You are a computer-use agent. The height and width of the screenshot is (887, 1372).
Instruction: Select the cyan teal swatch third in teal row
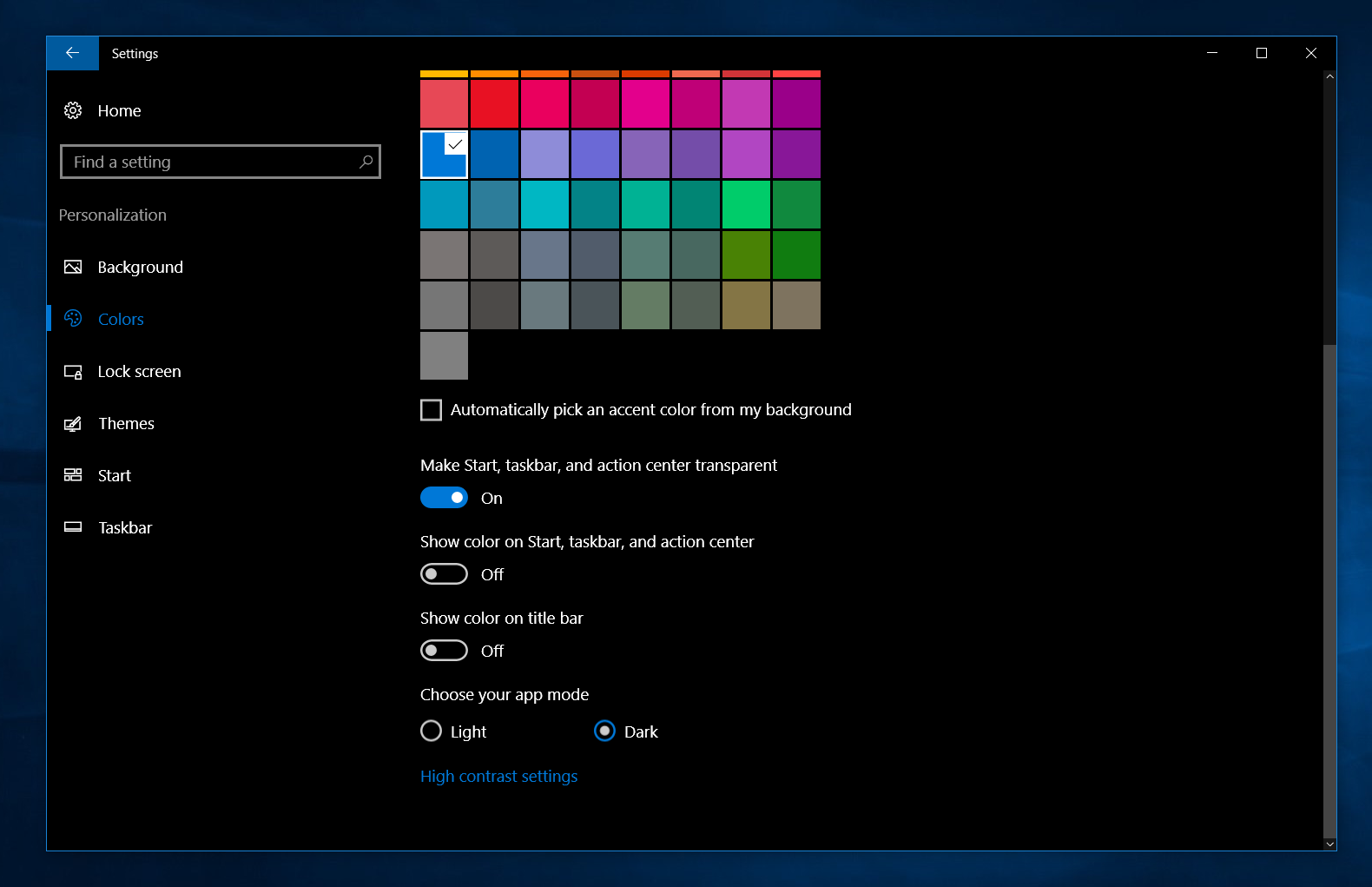544,204
